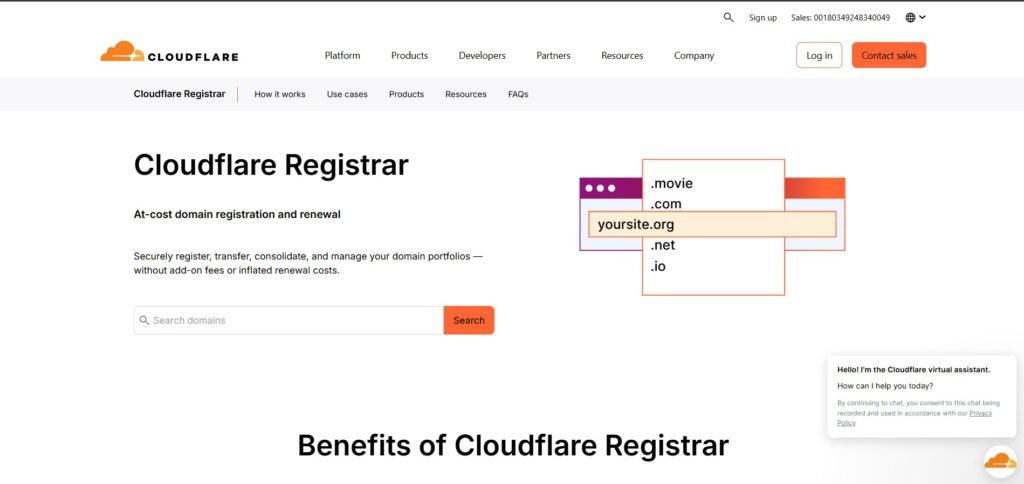The width and height of the screenshot is (1024, 484).
Task: Click the How can I help you today message
Action: tap(885, 386)
